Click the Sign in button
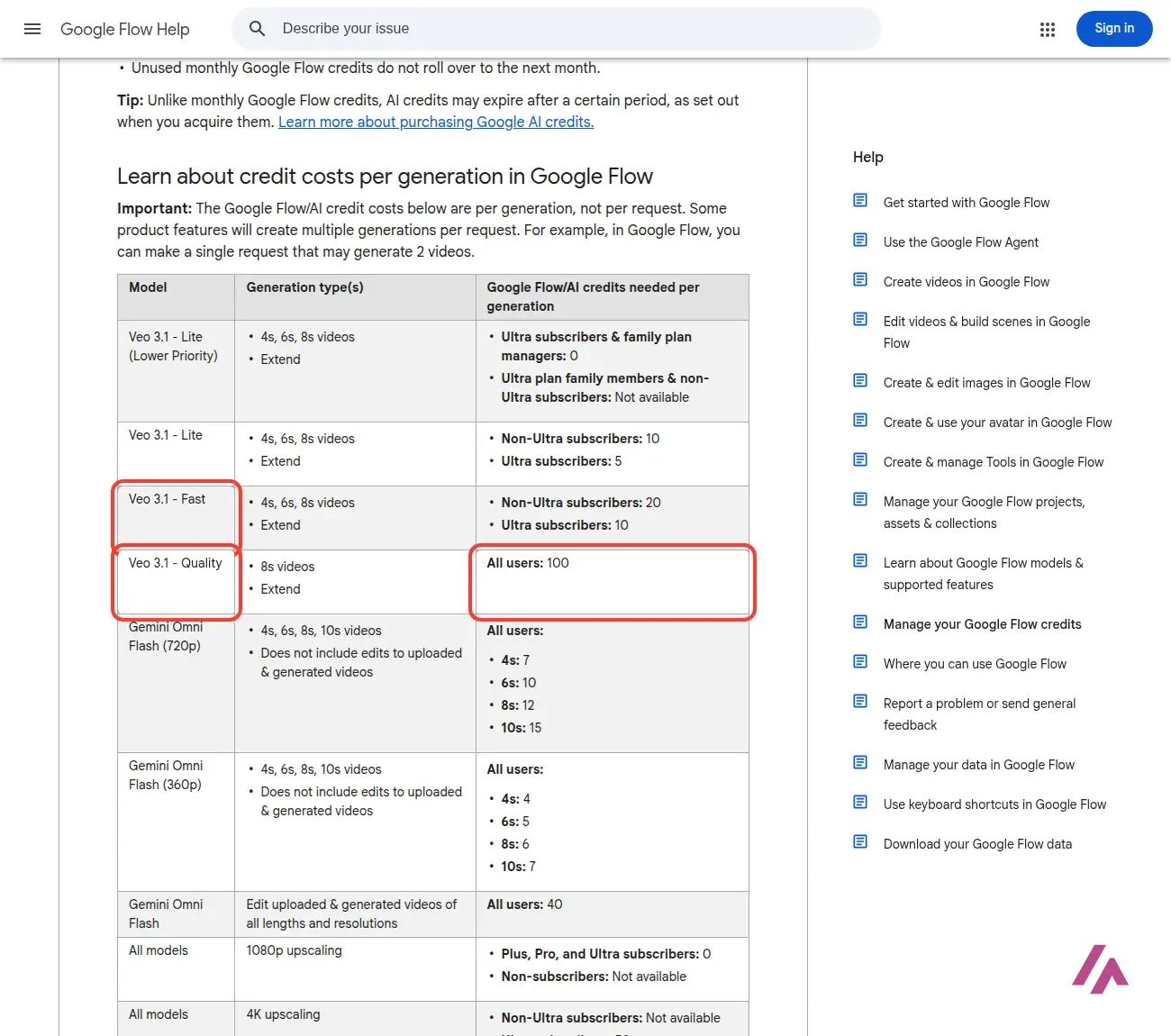1171x1036 pixels. point(1114,29)
